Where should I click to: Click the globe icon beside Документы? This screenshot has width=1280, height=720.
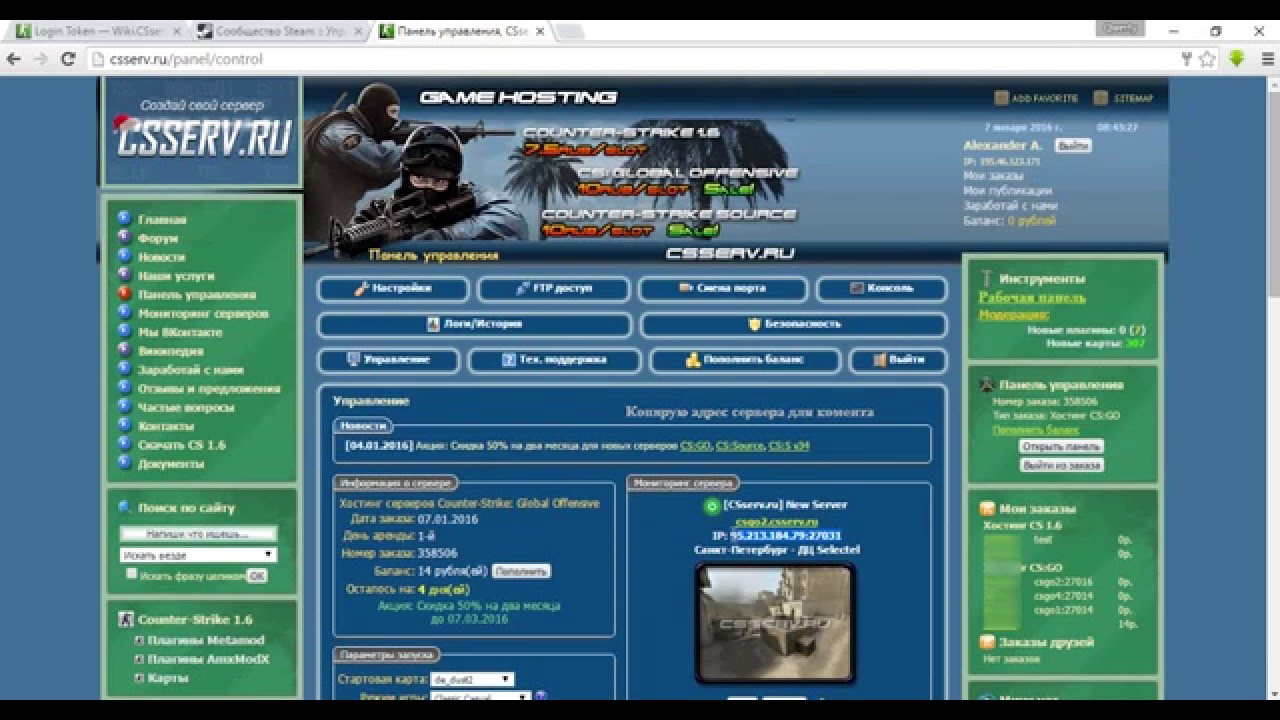(x=124, y=463)
